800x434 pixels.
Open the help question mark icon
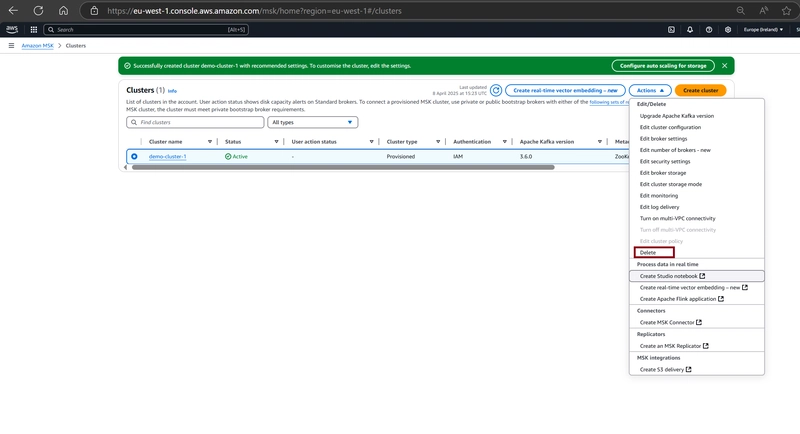[709, 30]
